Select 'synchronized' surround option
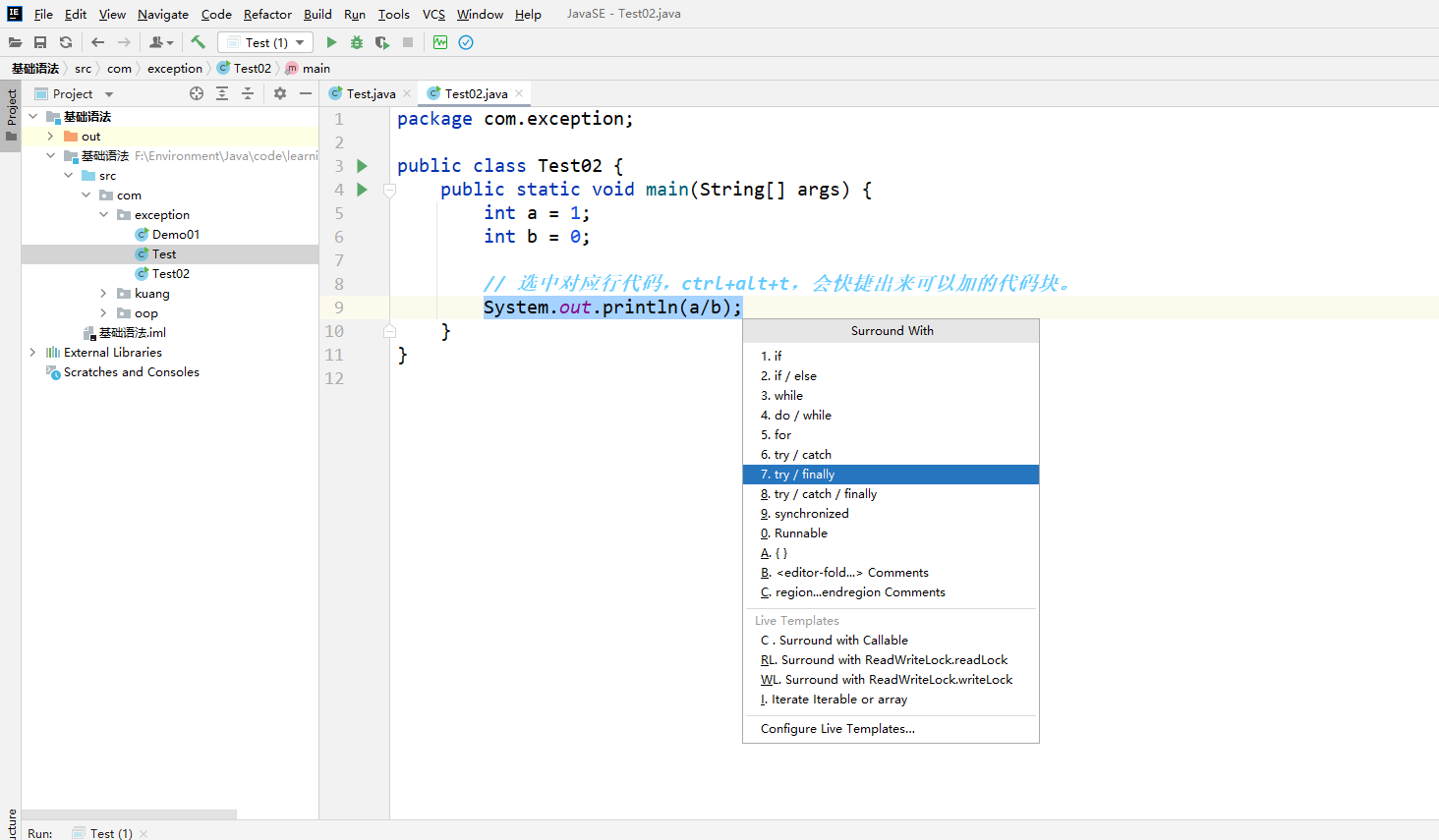 [x=891, y=514]
